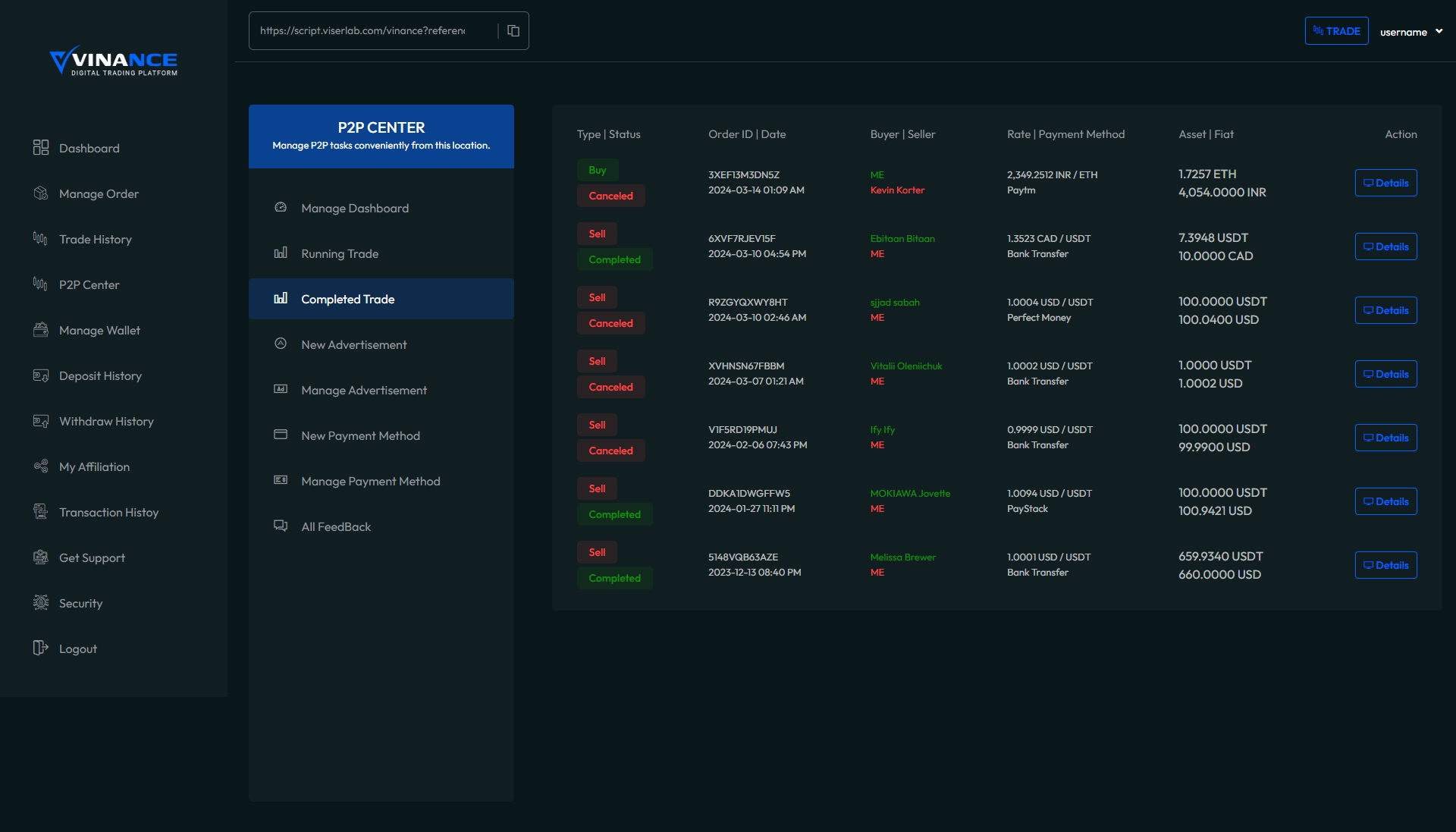Click the New Advertisement circle icon

[x=281, y=344]
